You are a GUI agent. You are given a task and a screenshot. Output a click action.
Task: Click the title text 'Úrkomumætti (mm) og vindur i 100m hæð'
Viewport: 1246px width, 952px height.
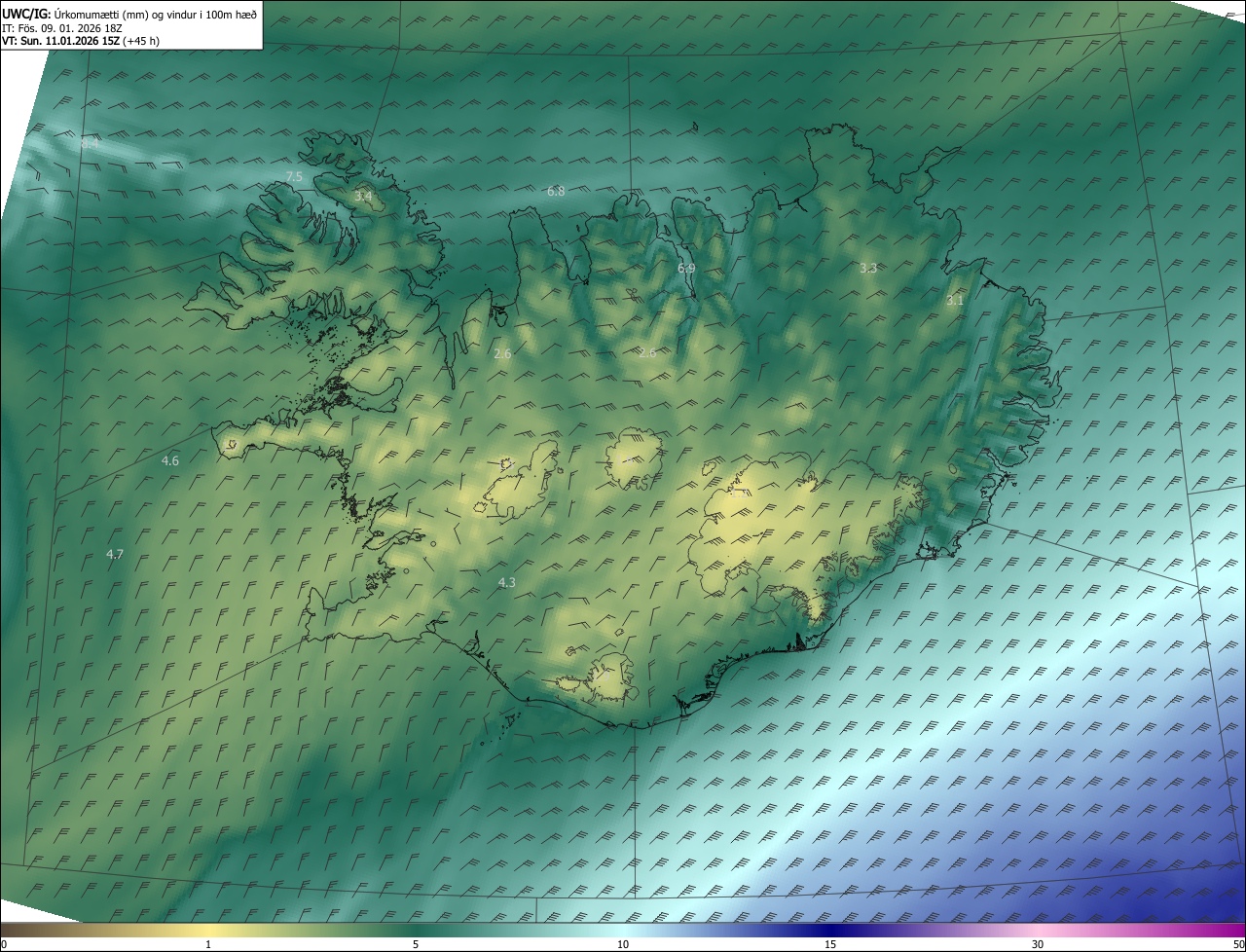tap(155, 14)
